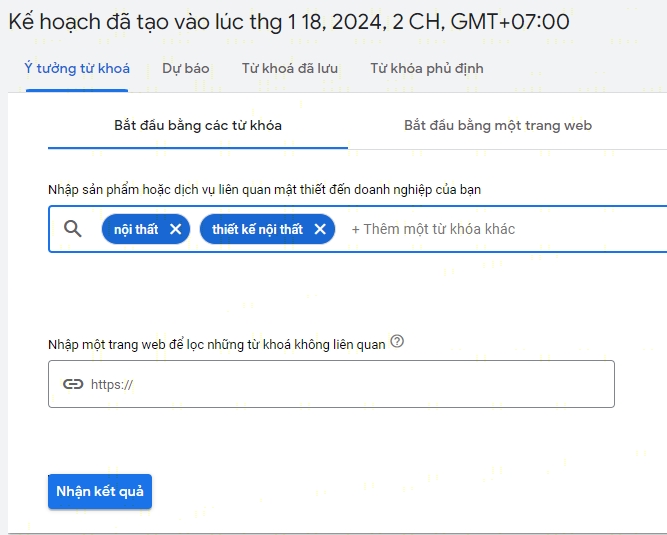
Task: Click the help question mark icon
Action: point(397,342)
